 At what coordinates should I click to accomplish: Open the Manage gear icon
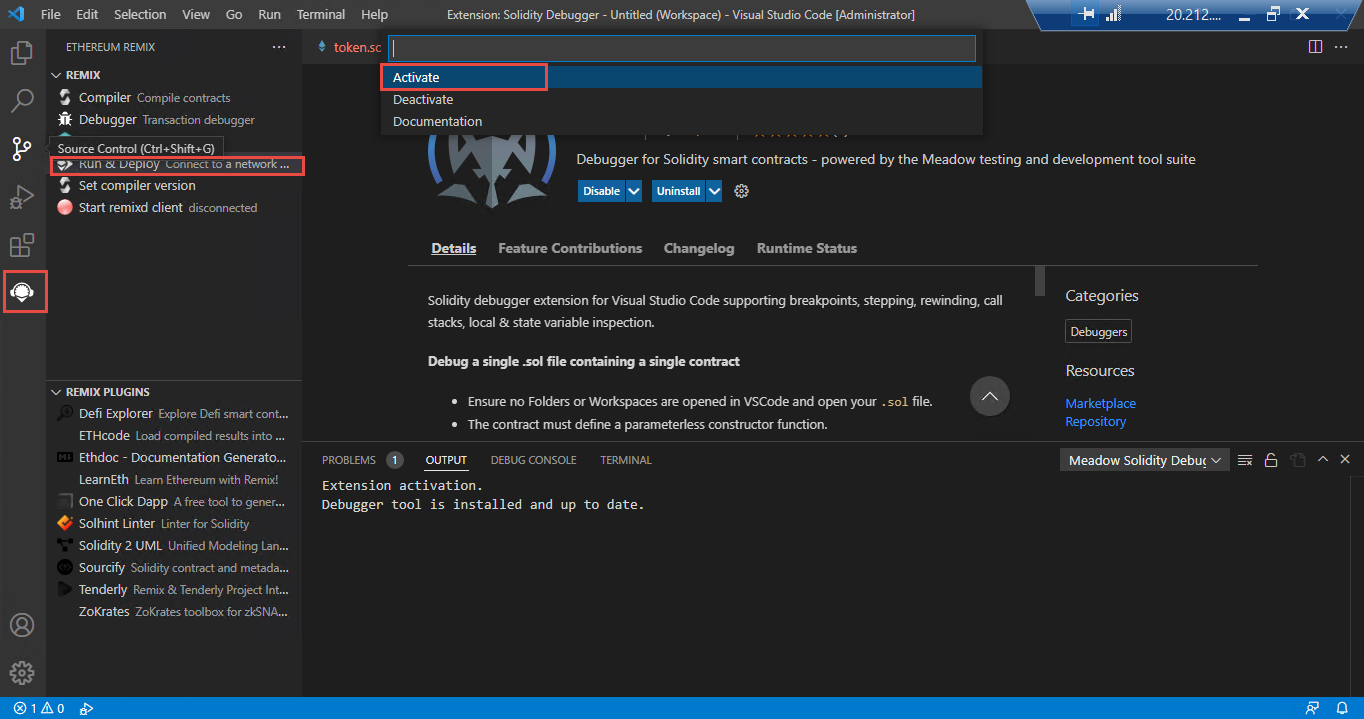click(22, 672)
